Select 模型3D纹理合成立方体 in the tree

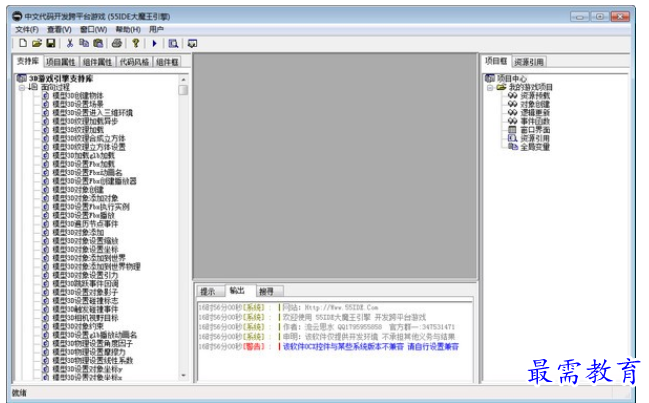pyautogui.click(x=89, y=138)
